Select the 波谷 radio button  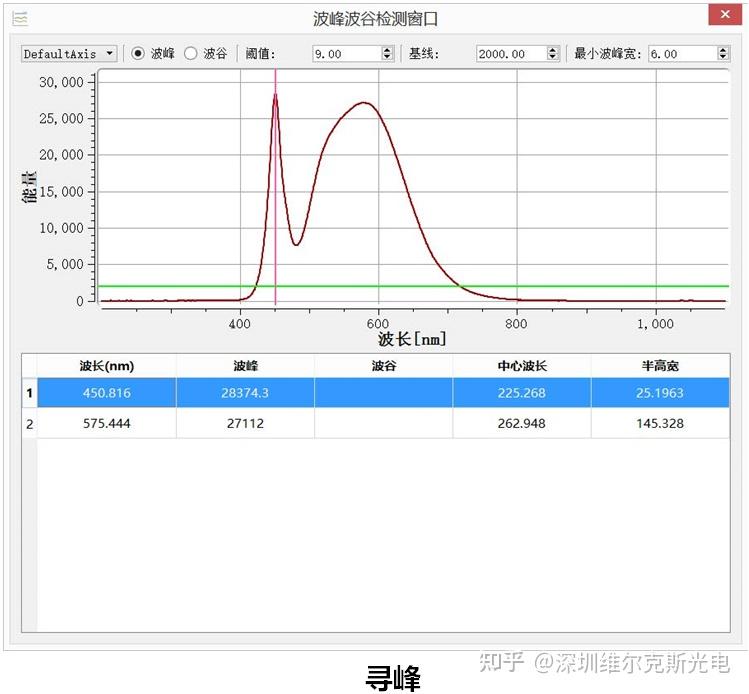(x=191, y=53)
